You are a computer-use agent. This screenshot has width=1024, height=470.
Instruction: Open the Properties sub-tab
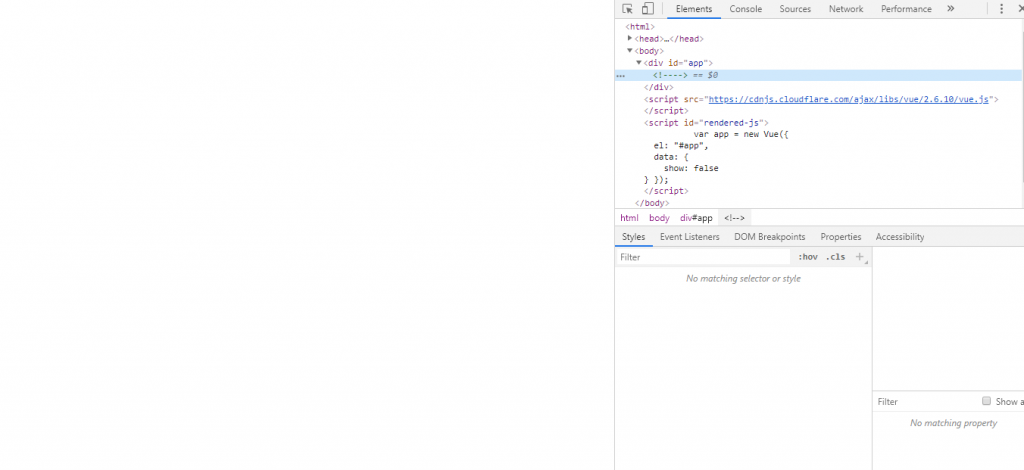click(840, 237)
